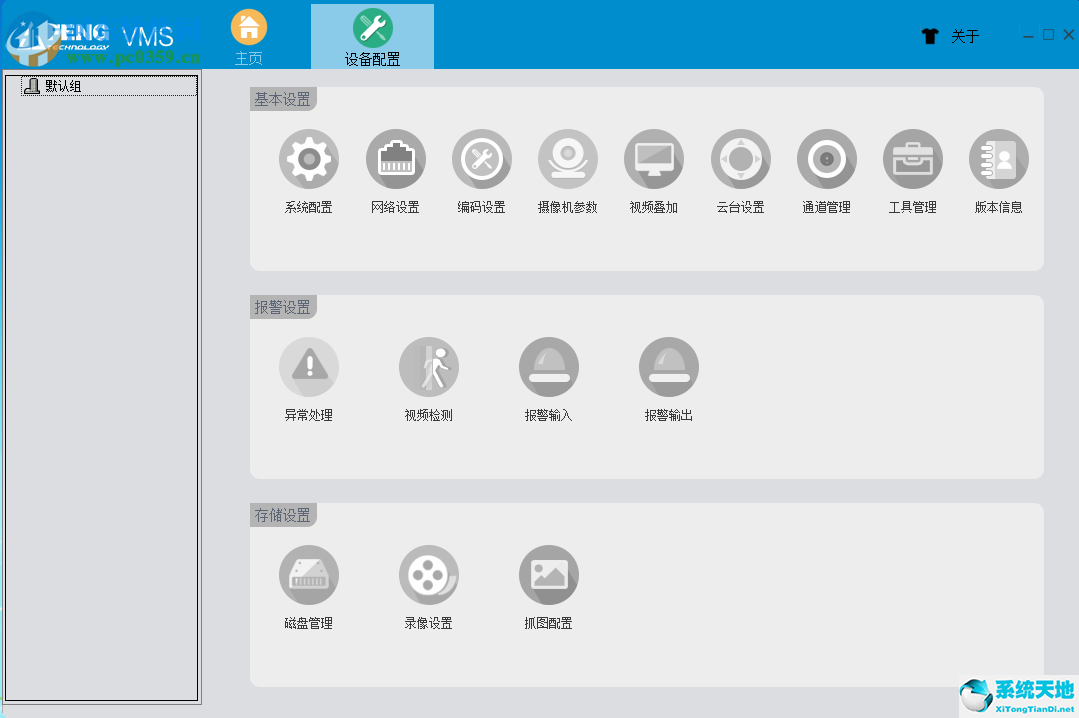Viewport: 1079px width, 718px height.
Task: Open 版本信息 contact book icon
Action: click(998, 159)
